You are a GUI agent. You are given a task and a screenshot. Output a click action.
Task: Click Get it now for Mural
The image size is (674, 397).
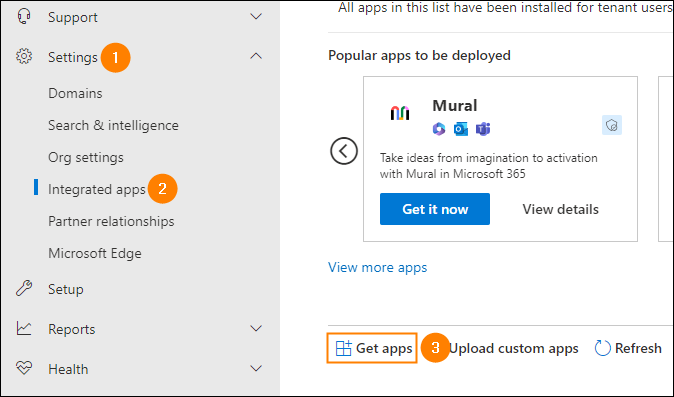click(435, 209)
